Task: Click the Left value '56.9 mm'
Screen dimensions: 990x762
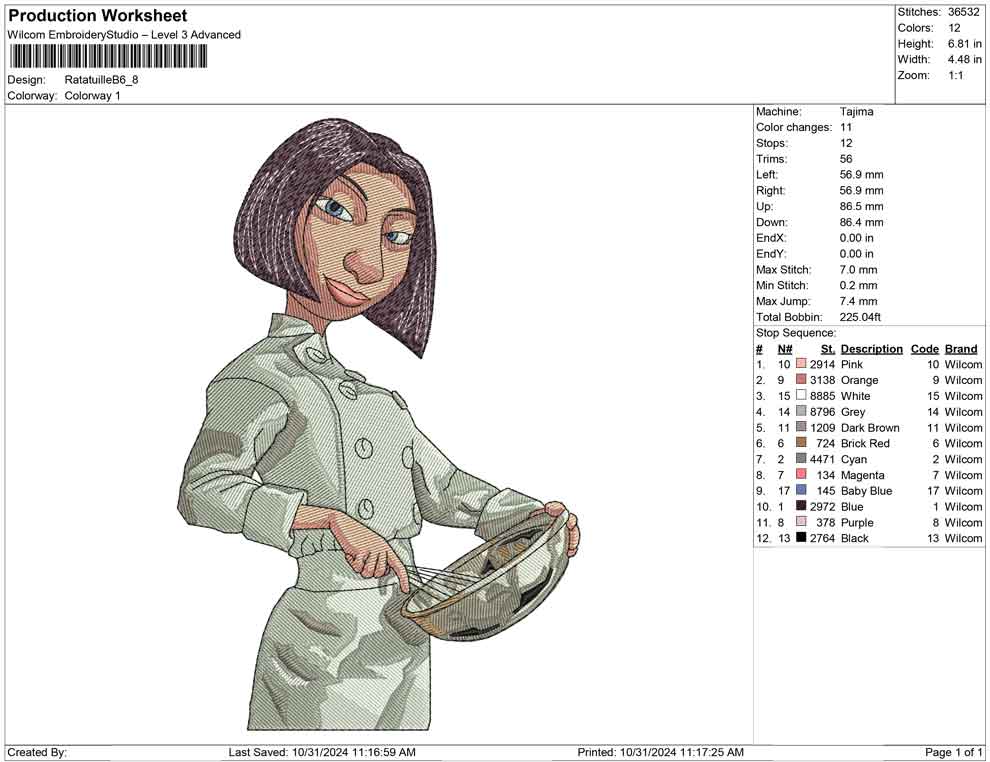Action: [x=861, y=175]
